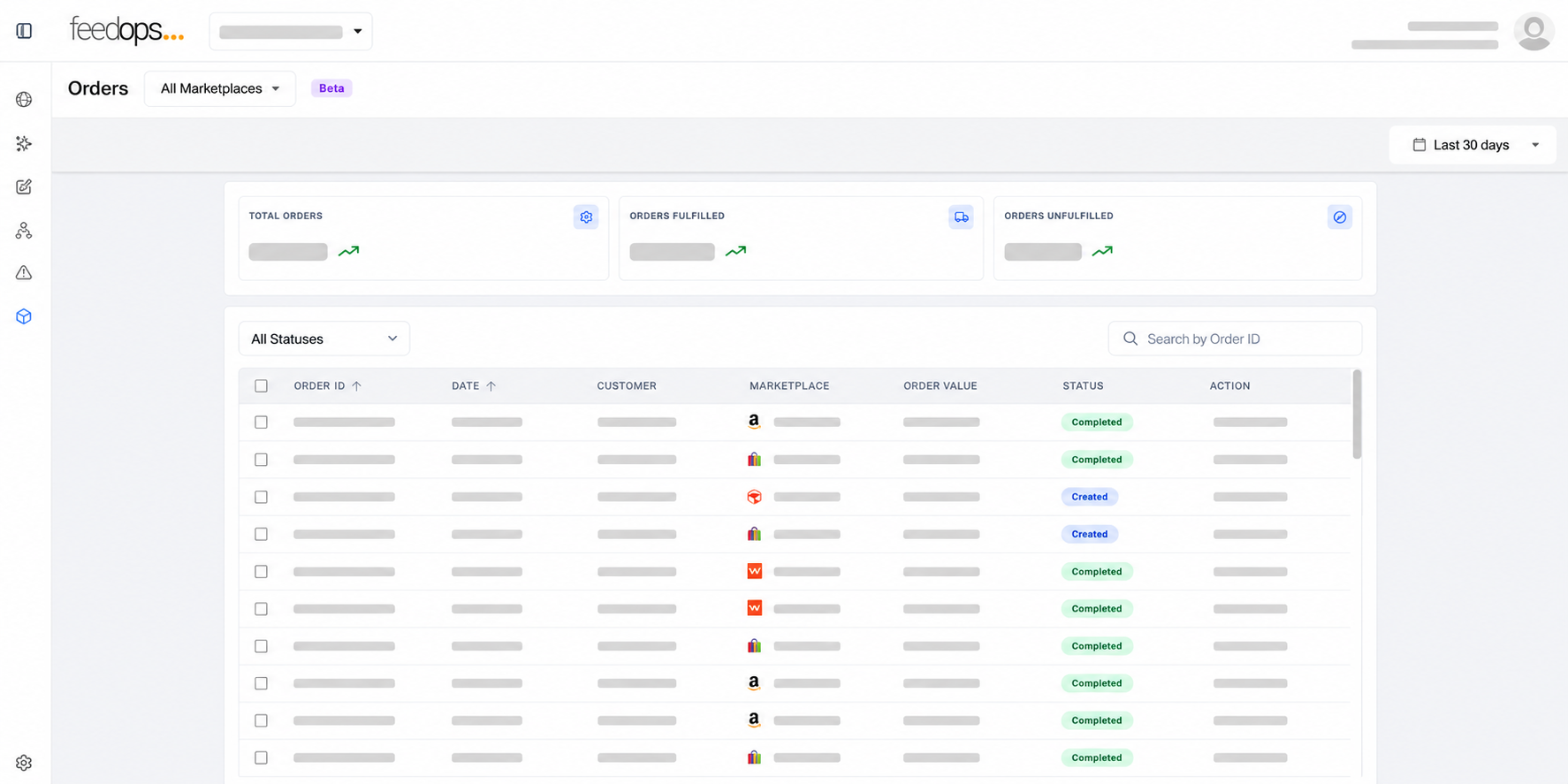The width and height of the screenshot is (1568, 784).
Task: Click the trend arrow on Orders Unfulfilled card
Action: pos(1102,251)
